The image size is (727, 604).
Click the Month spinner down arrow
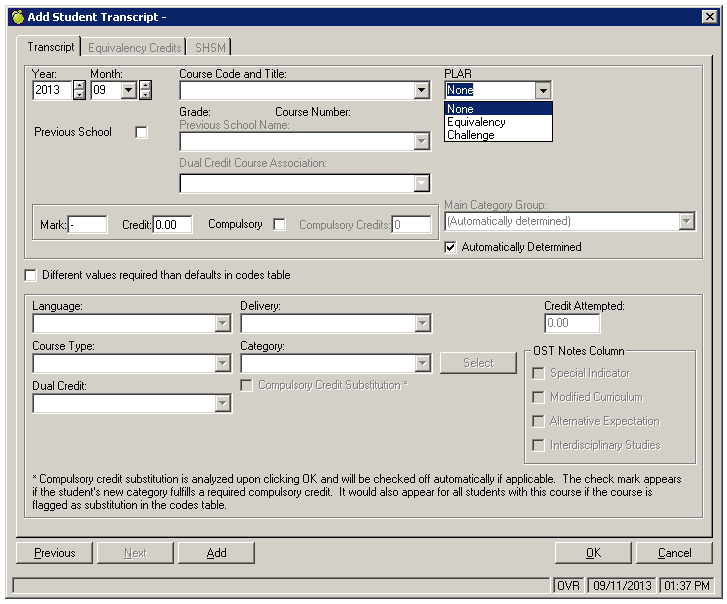click(x=145, y=95)
